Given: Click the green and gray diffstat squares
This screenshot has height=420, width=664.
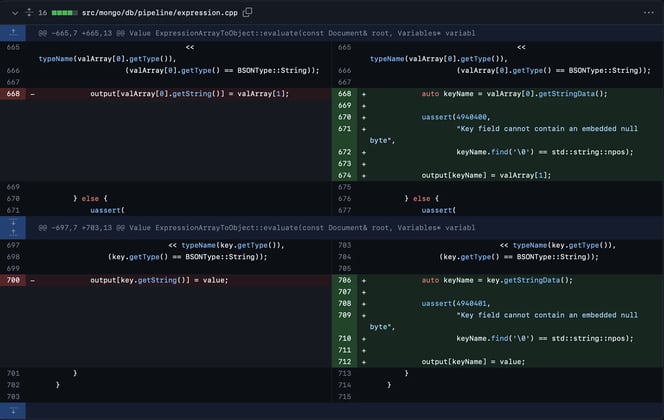Looking at the screenshot, I should [67, 12].
